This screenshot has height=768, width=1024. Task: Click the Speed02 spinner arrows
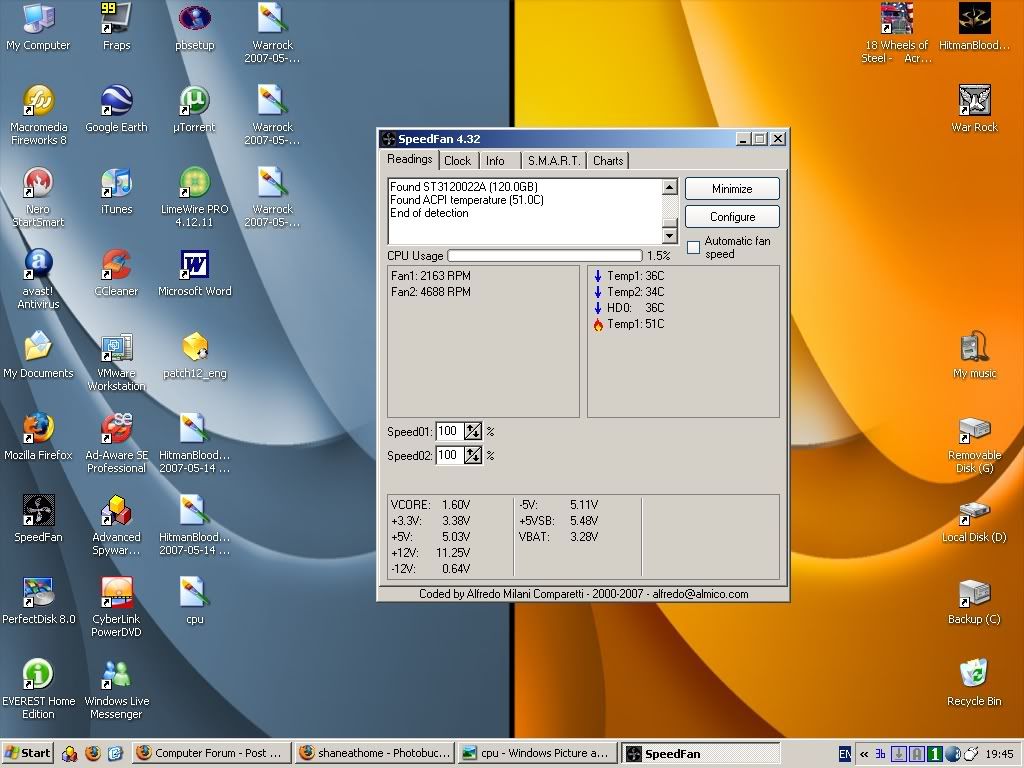(472, 456)
